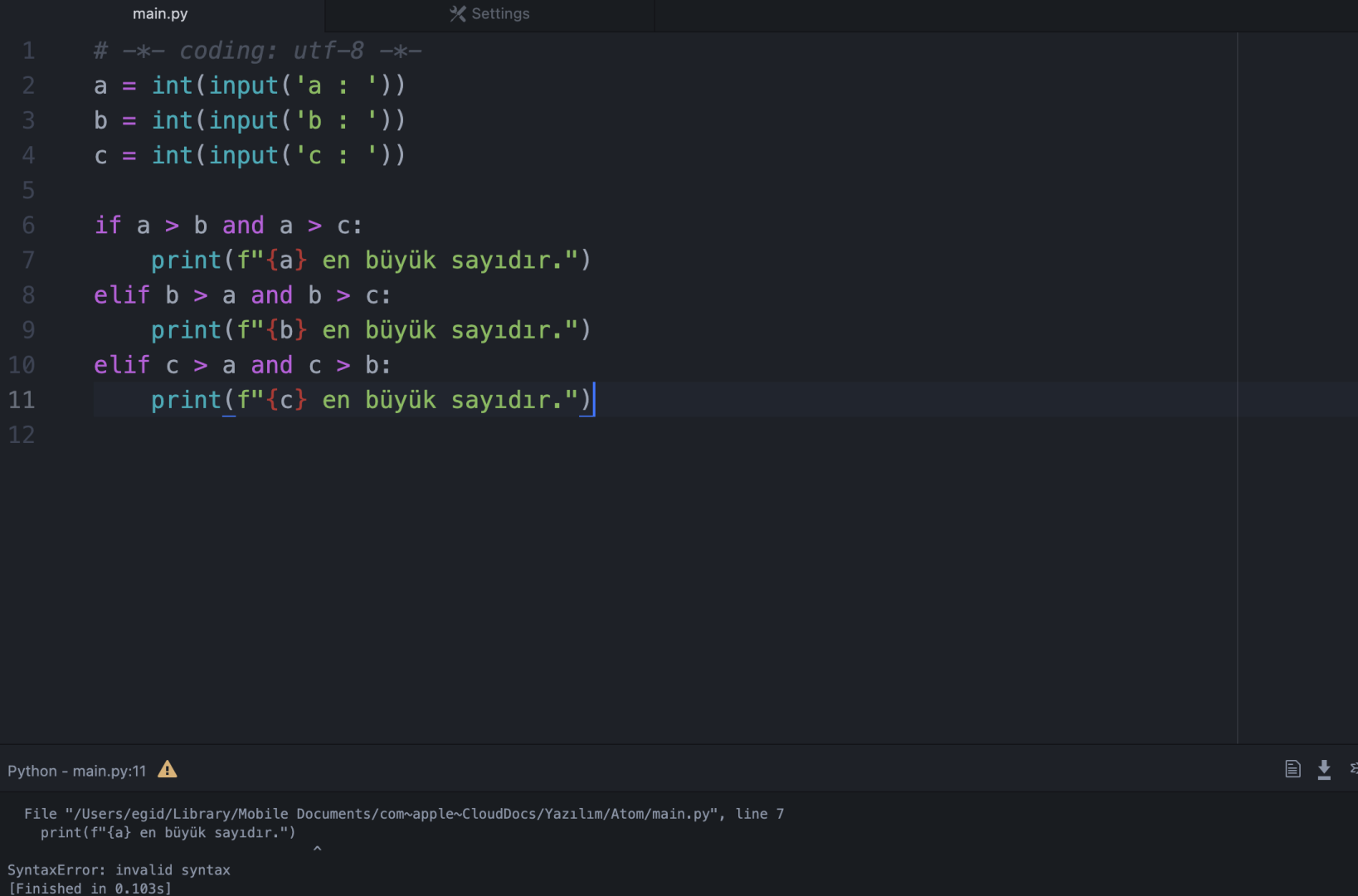Click 'int' function on line 3
Image resolution: width=1358 pixels, height=896 pixels.
click(172, 120)
